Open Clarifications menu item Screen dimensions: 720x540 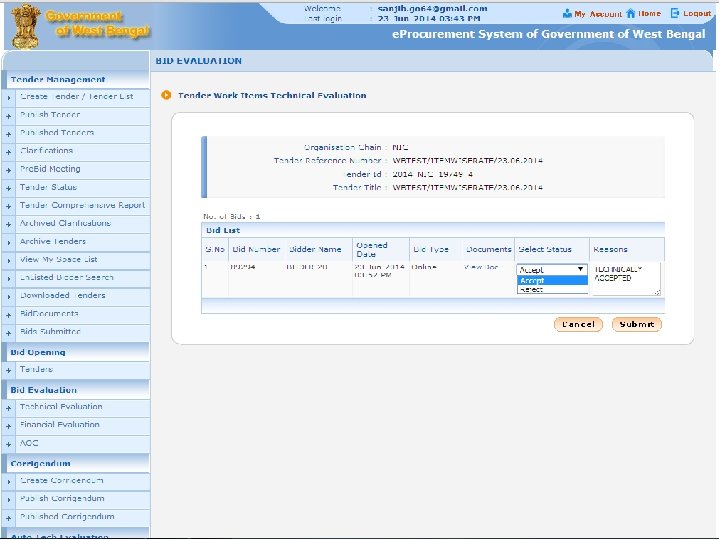[46, 151]
